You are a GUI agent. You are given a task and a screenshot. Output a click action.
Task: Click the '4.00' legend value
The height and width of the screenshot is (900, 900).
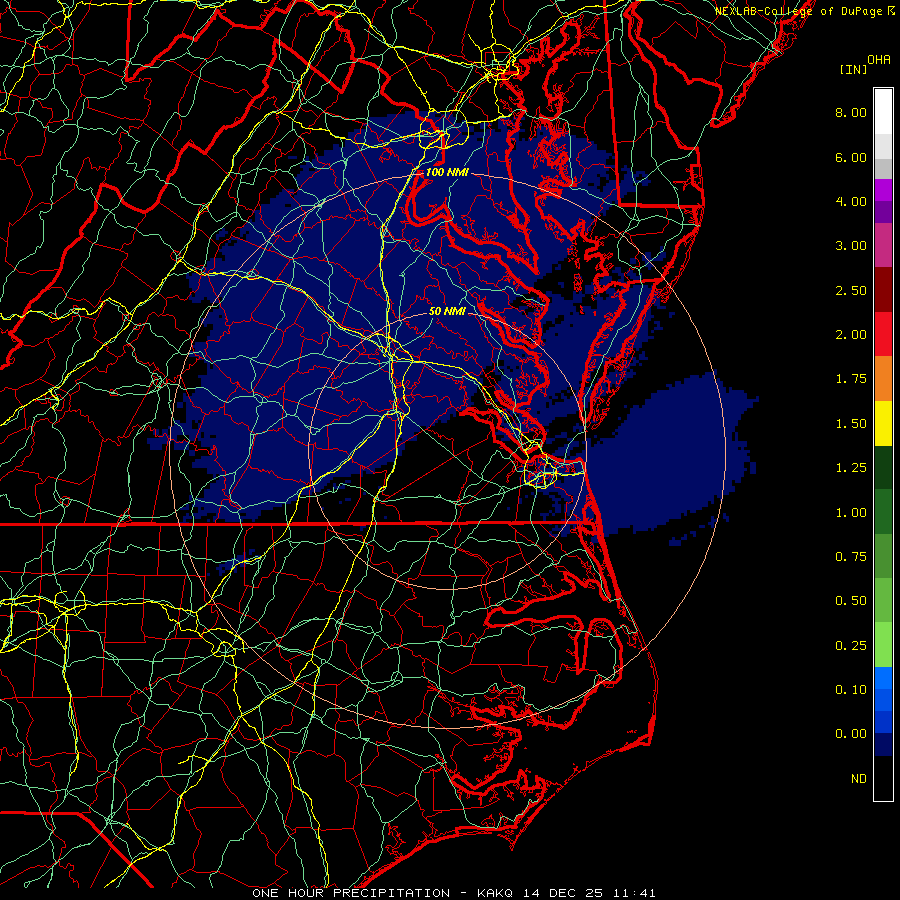tap(851, 201)
